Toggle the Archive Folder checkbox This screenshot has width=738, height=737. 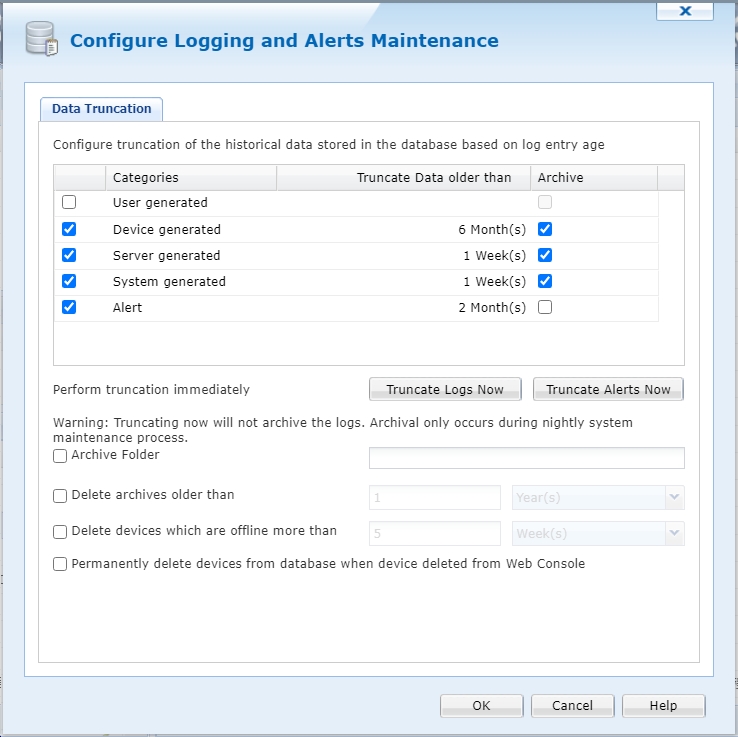pos(61,456)
